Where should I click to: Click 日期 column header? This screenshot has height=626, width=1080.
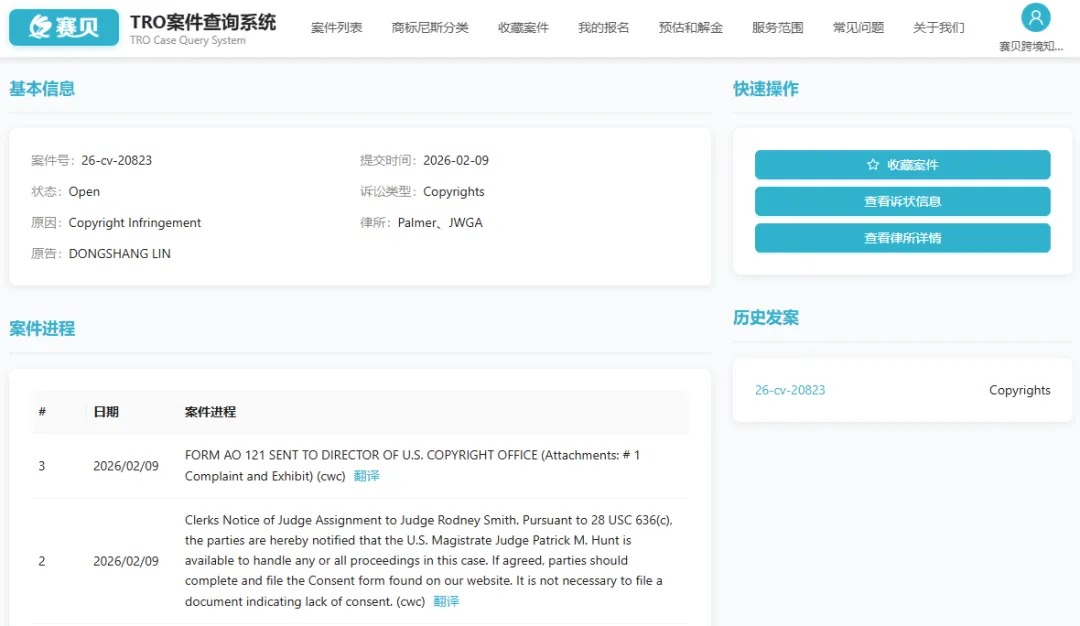(106, 412)
